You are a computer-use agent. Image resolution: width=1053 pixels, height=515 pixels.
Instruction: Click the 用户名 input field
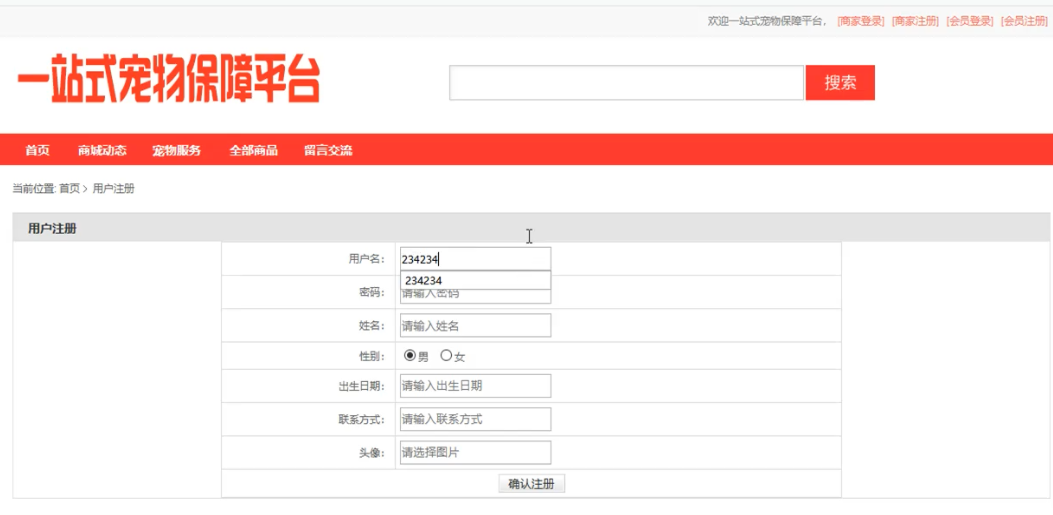(475, 259)
